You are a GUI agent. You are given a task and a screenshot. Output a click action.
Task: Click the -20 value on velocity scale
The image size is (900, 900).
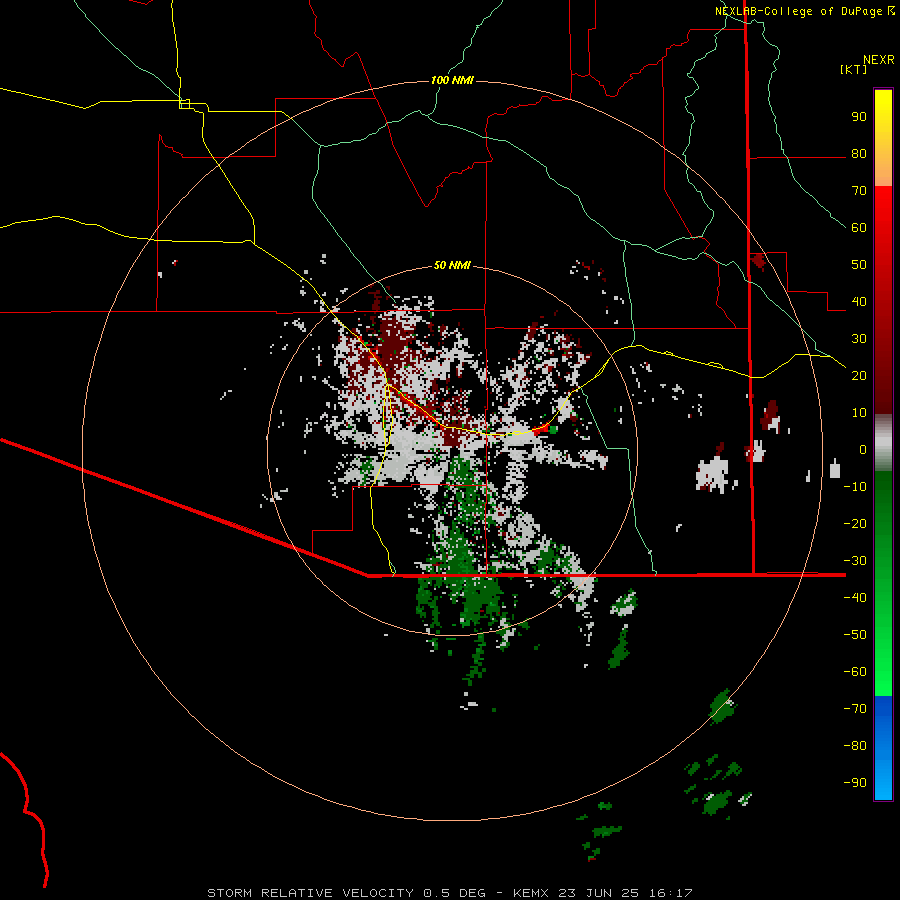click(855, 523)
